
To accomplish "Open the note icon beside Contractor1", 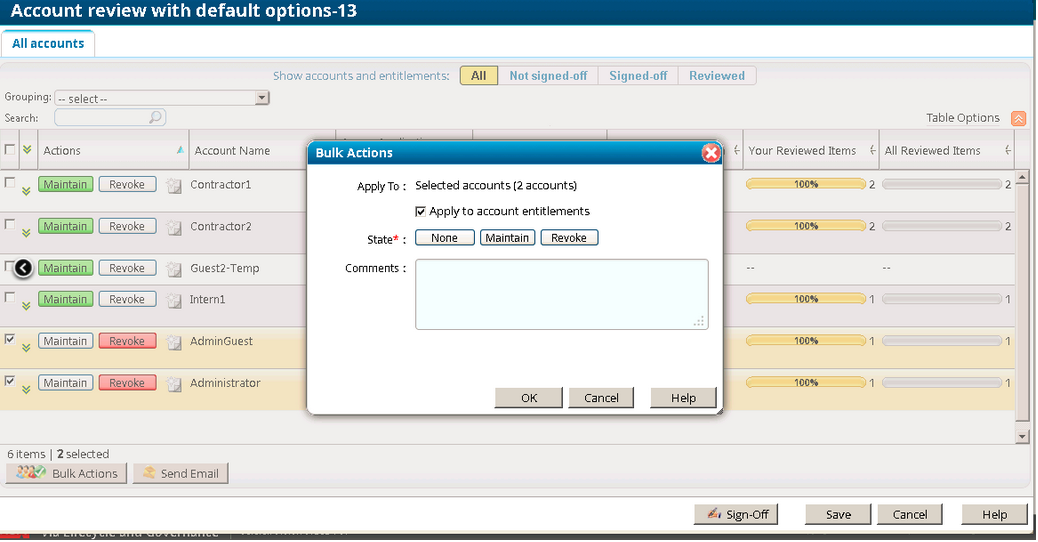I will coord(174,185).
